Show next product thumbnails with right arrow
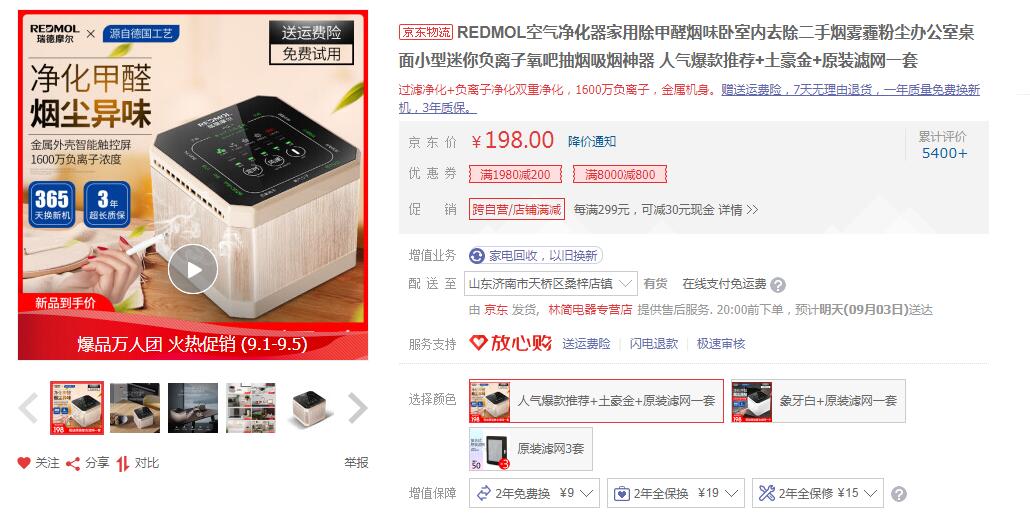The image size is (1030, 515). tap(357, 408)
